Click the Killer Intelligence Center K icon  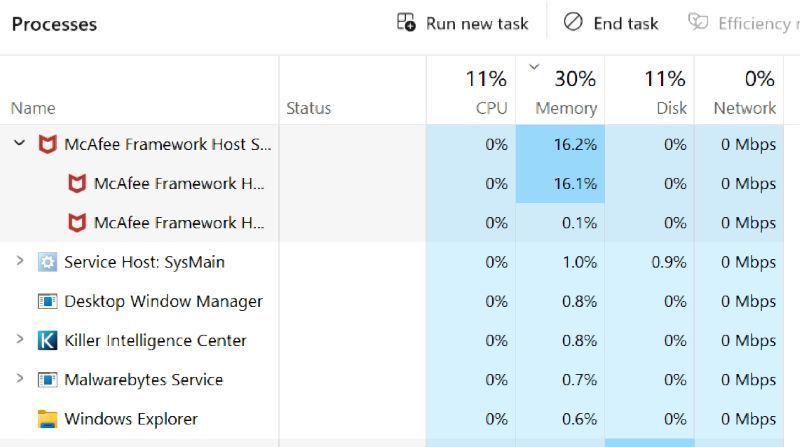[47, 341]
